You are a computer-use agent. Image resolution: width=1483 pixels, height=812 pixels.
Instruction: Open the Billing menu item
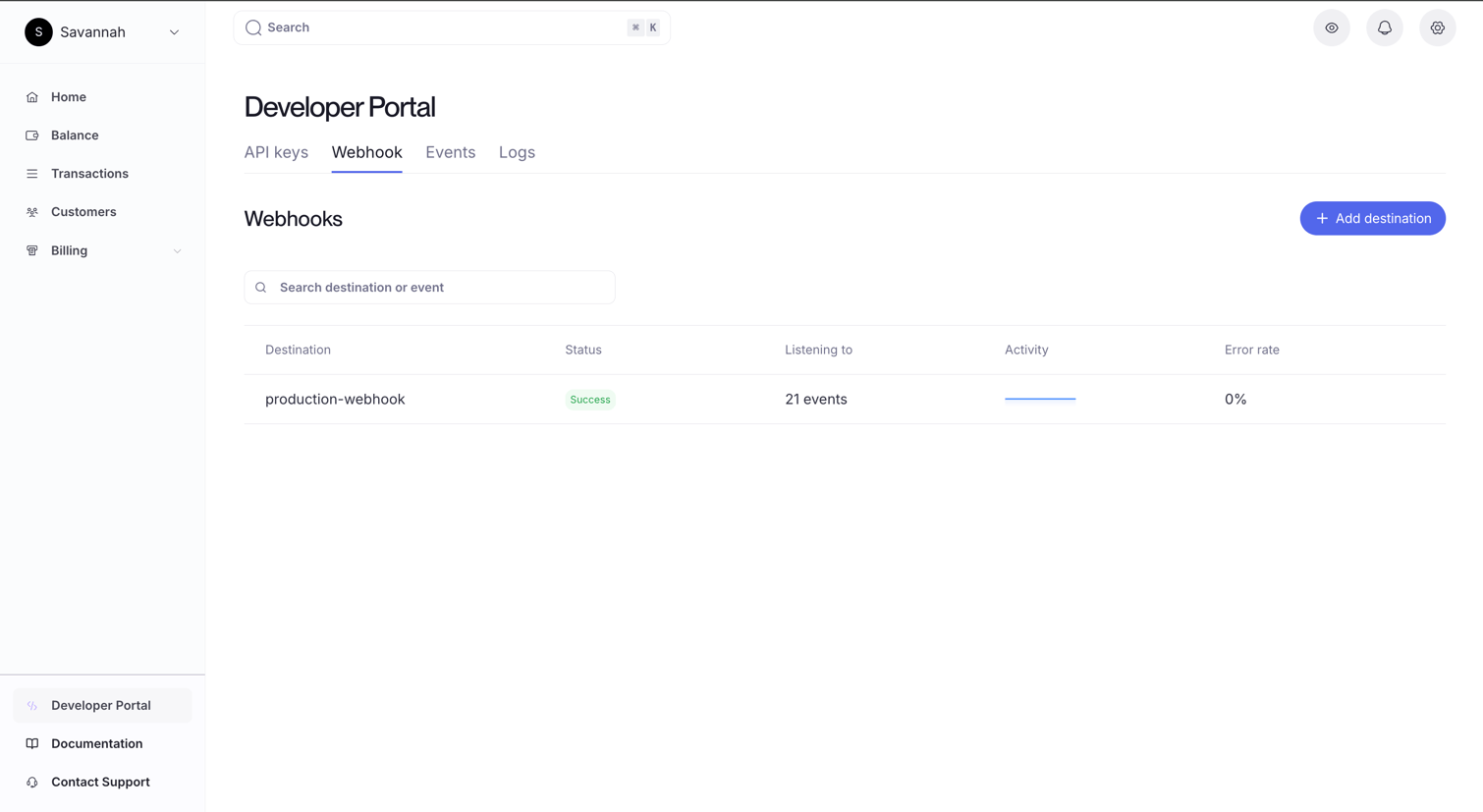tap(102, 250)
